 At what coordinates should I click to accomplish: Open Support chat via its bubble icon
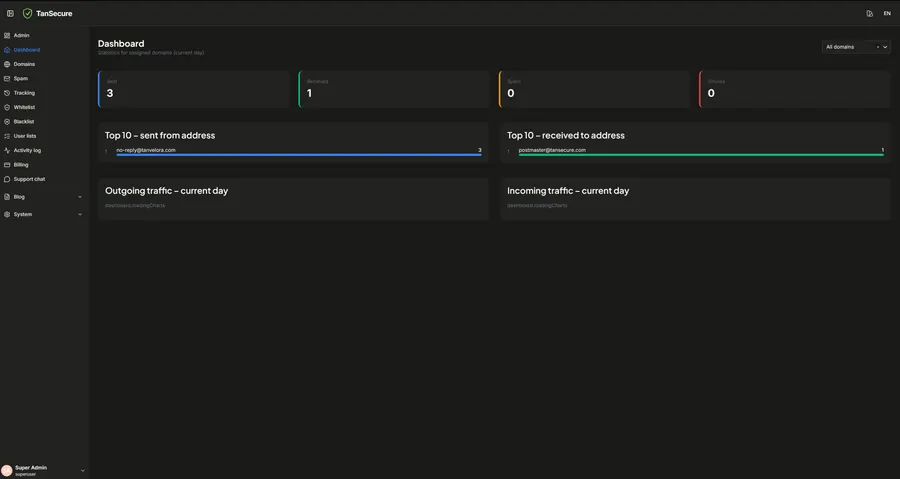coord(7,179)
